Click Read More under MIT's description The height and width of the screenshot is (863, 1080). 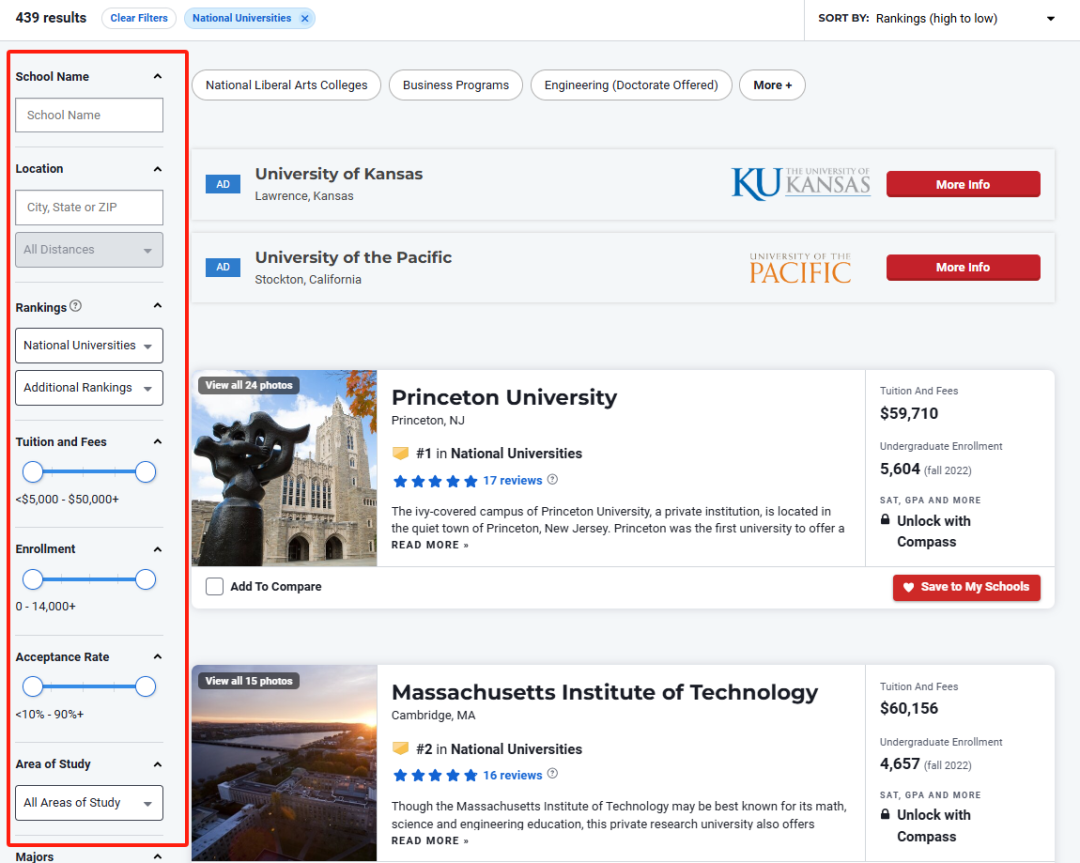click(430, 840)
